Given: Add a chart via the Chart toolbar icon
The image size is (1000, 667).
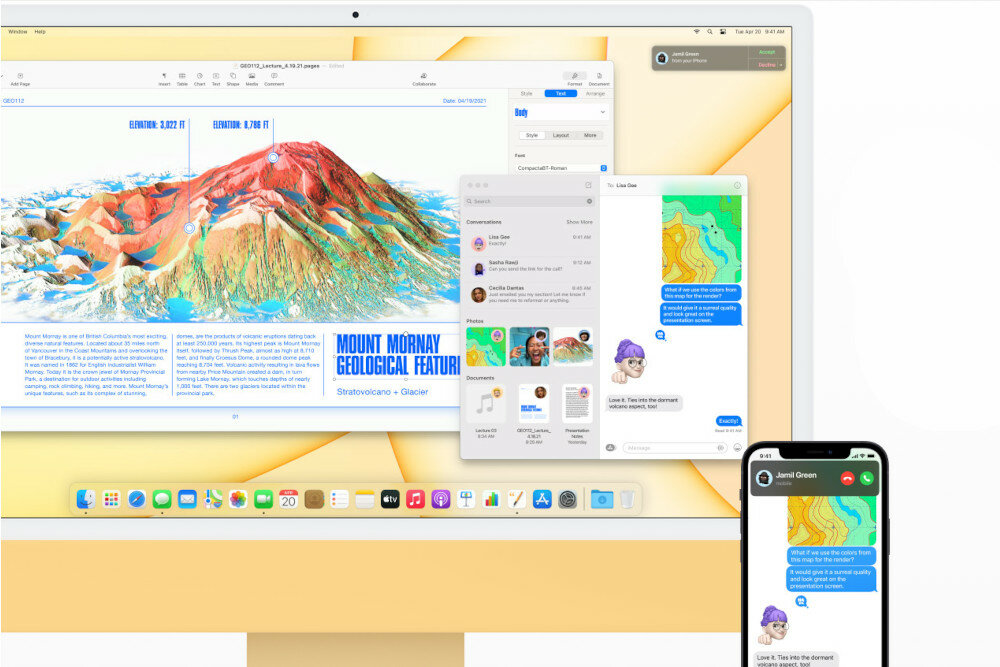Looking at the screenshot, I should point(200,77).
